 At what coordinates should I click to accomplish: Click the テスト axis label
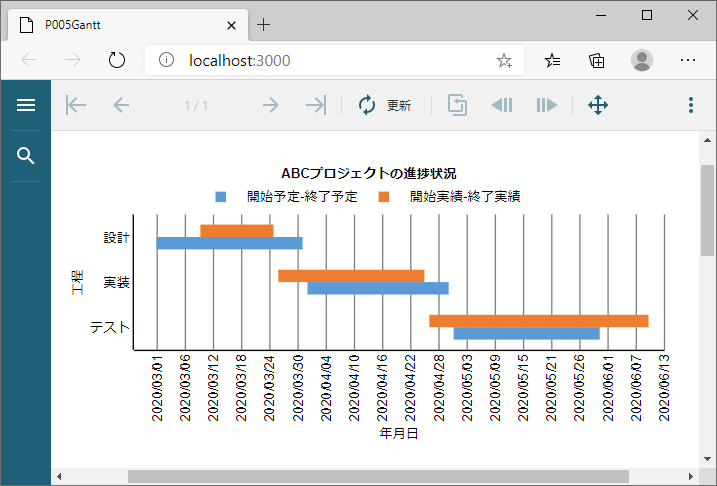click(x=110, y=327)
